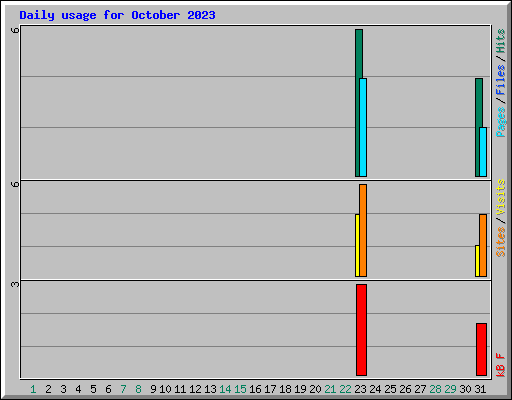The width and height of the screenshot is (512, 400).
Task: Click the 'Hits' legend label
Action: (501, 41)
